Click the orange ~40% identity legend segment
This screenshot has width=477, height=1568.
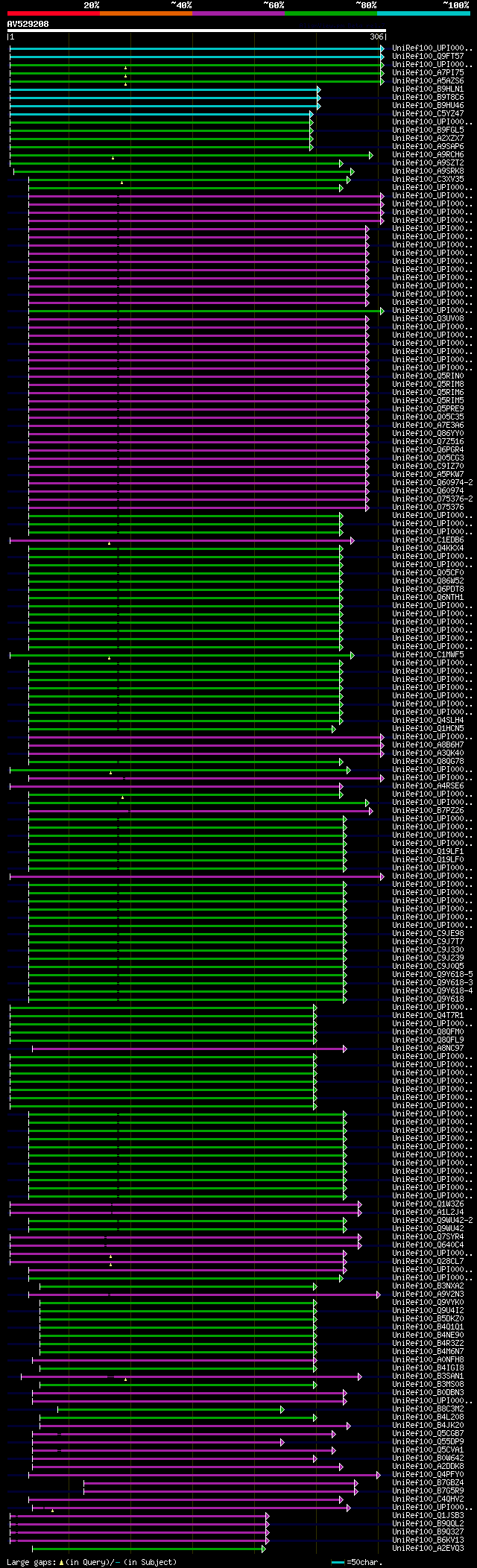(x=145, y=13)
